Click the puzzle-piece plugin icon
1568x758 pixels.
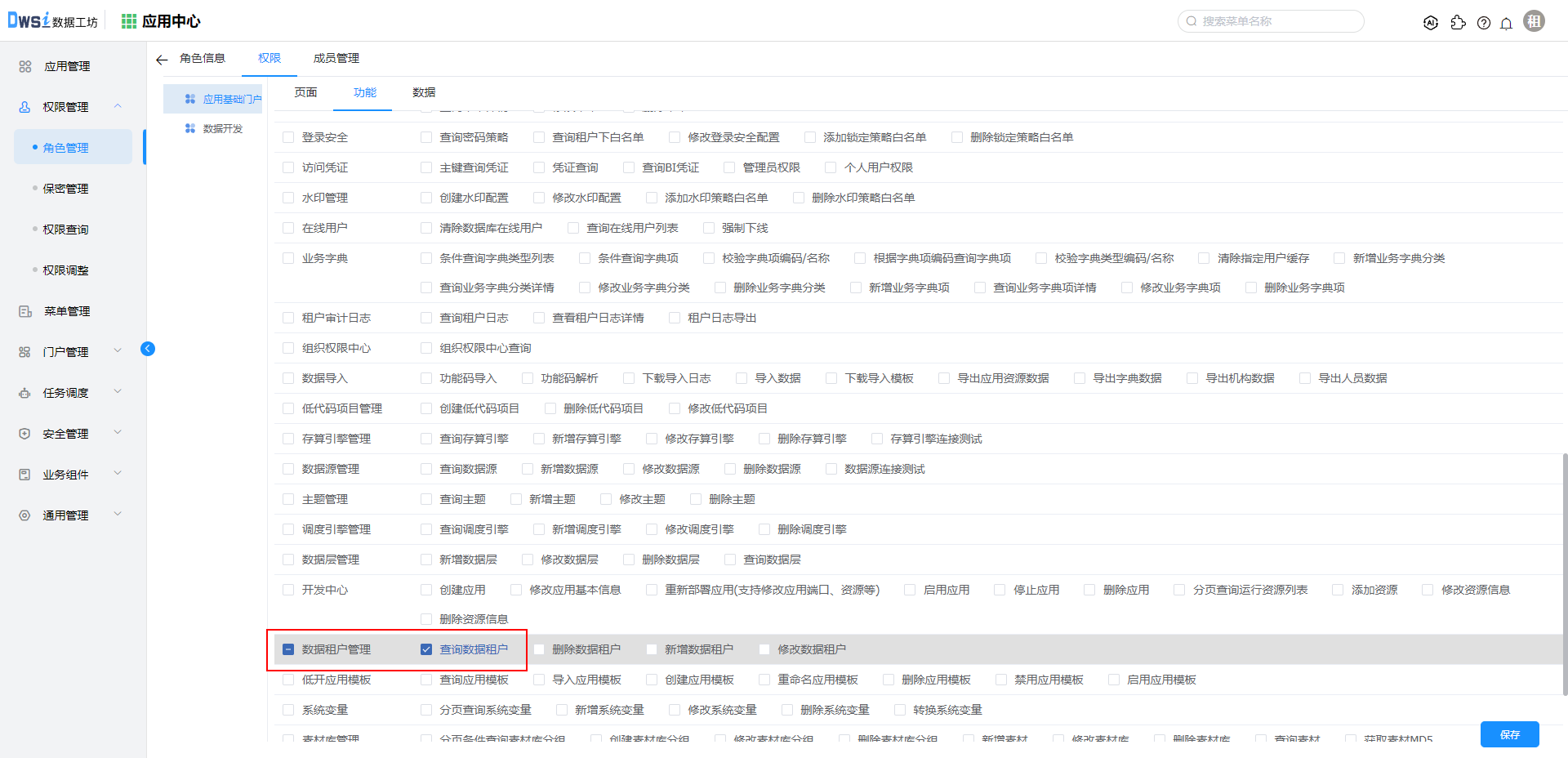point(1458,23)
